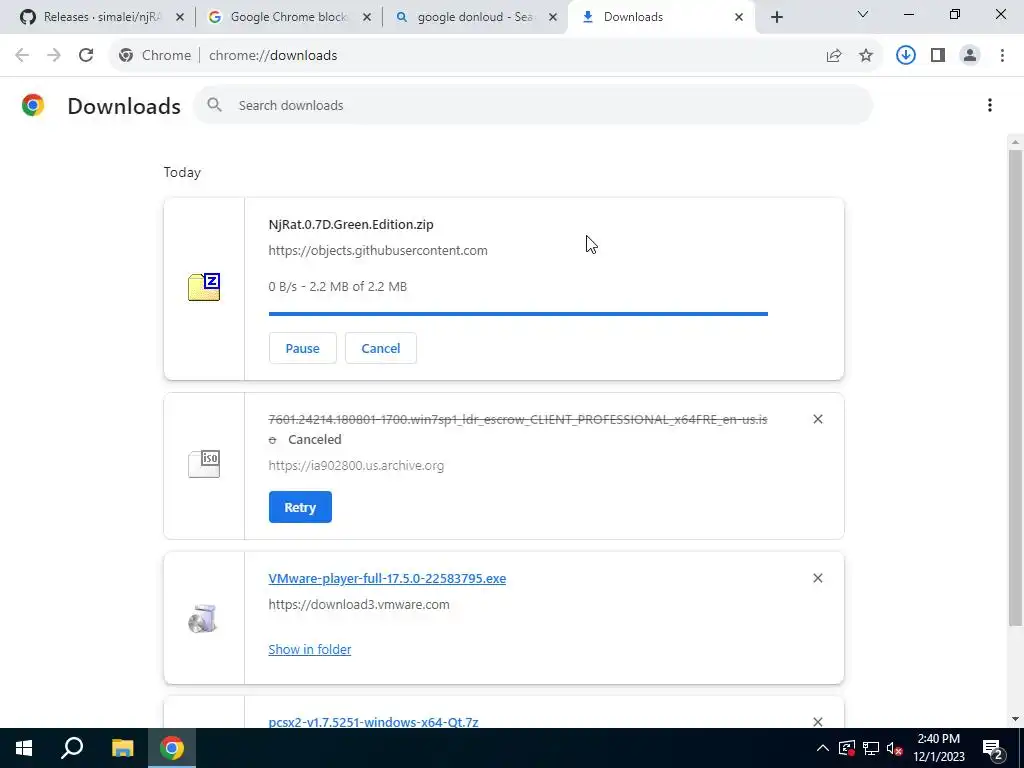Image resolution: width=1024 pixels, height=768 pixels.
Task: Click the magnifier icon in Search downloads
Action: point(214,105)
